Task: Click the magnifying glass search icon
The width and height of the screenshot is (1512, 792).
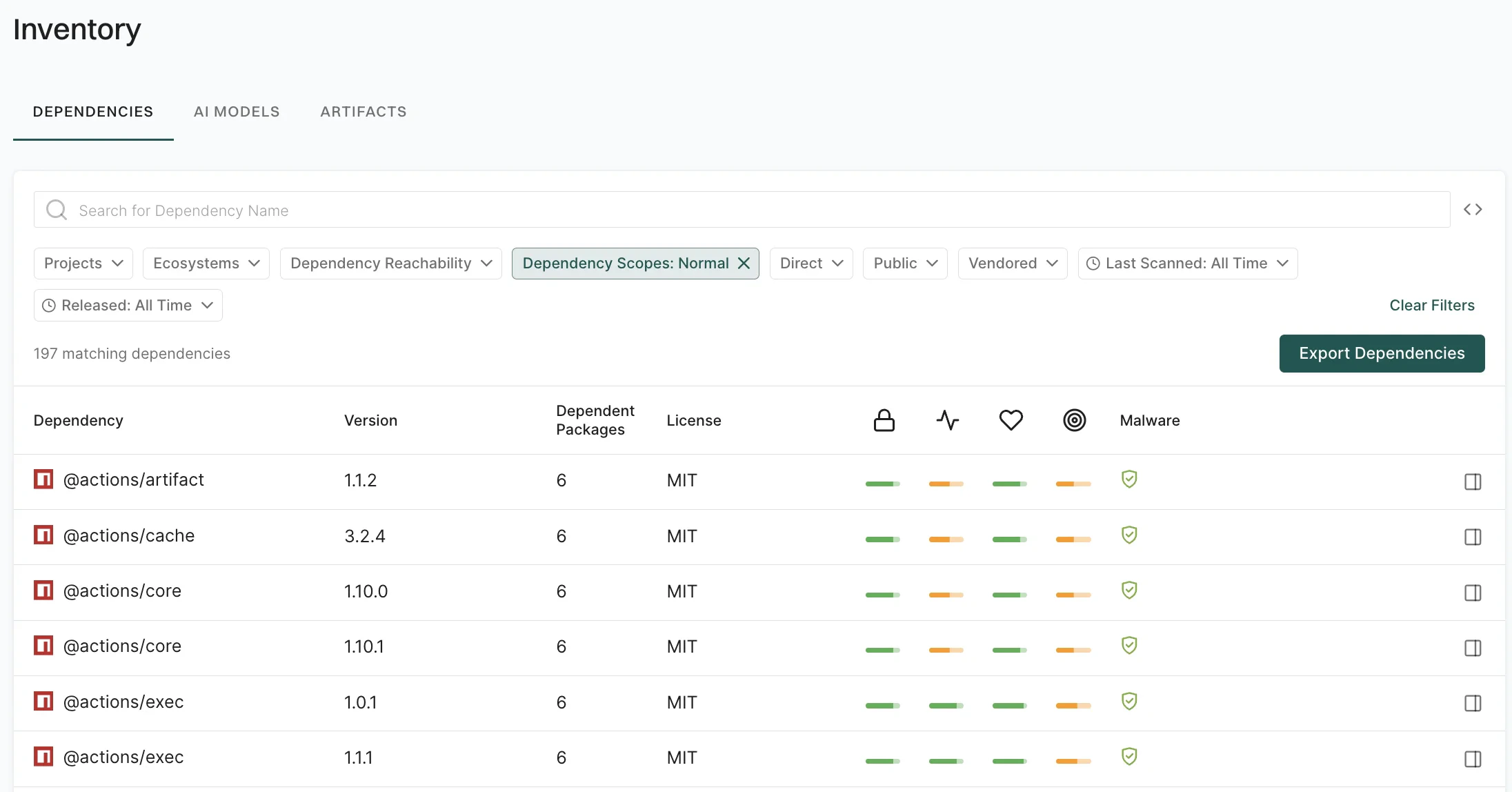Action: [56, 209]
